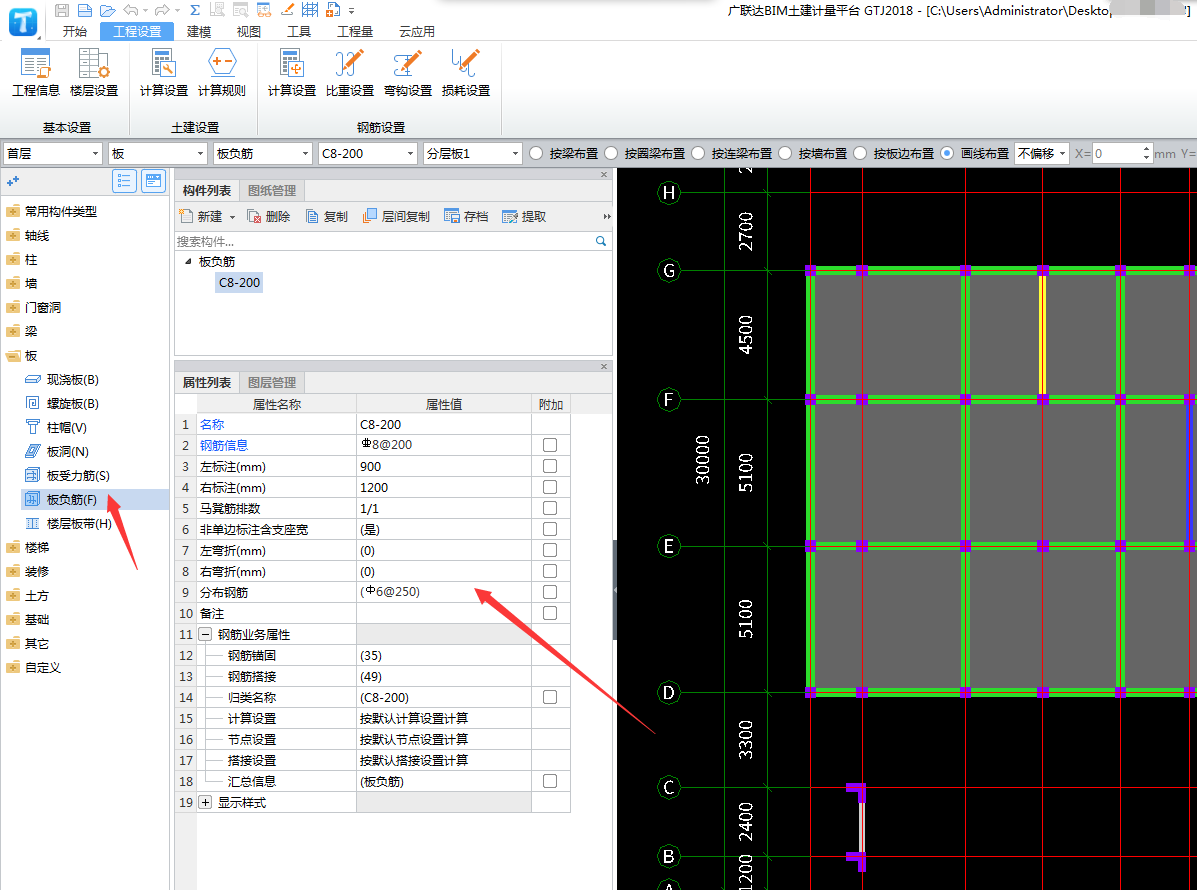This screenshot has width=1197, height=890.
Task: Switch navigation panel to detail view icon
Action: click(x=153, y=181)
